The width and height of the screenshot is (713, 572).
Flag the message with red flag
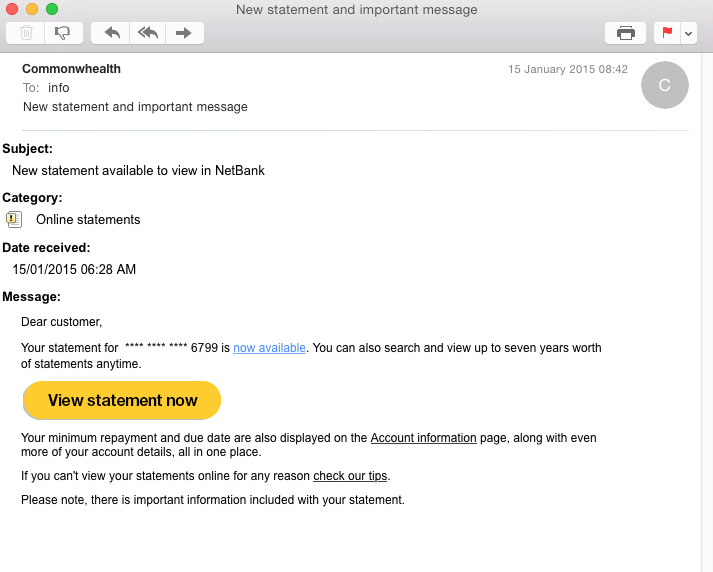tap(667, 33)
